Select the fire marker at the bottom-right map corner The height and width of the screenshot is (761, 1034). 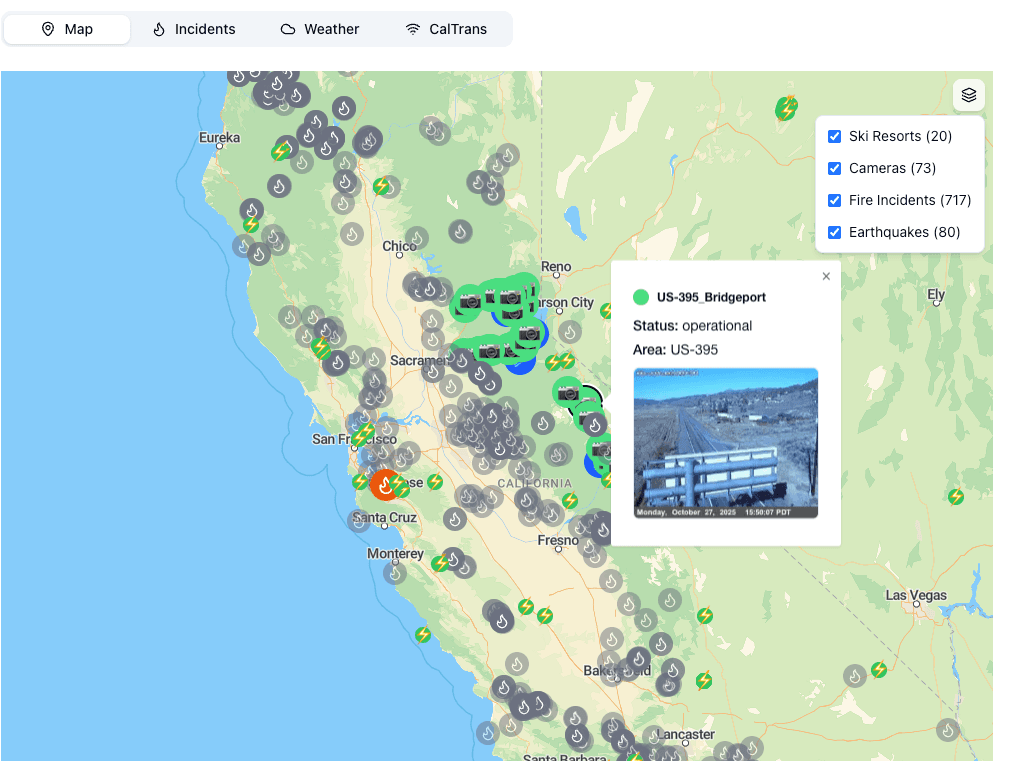click(948, 730)
